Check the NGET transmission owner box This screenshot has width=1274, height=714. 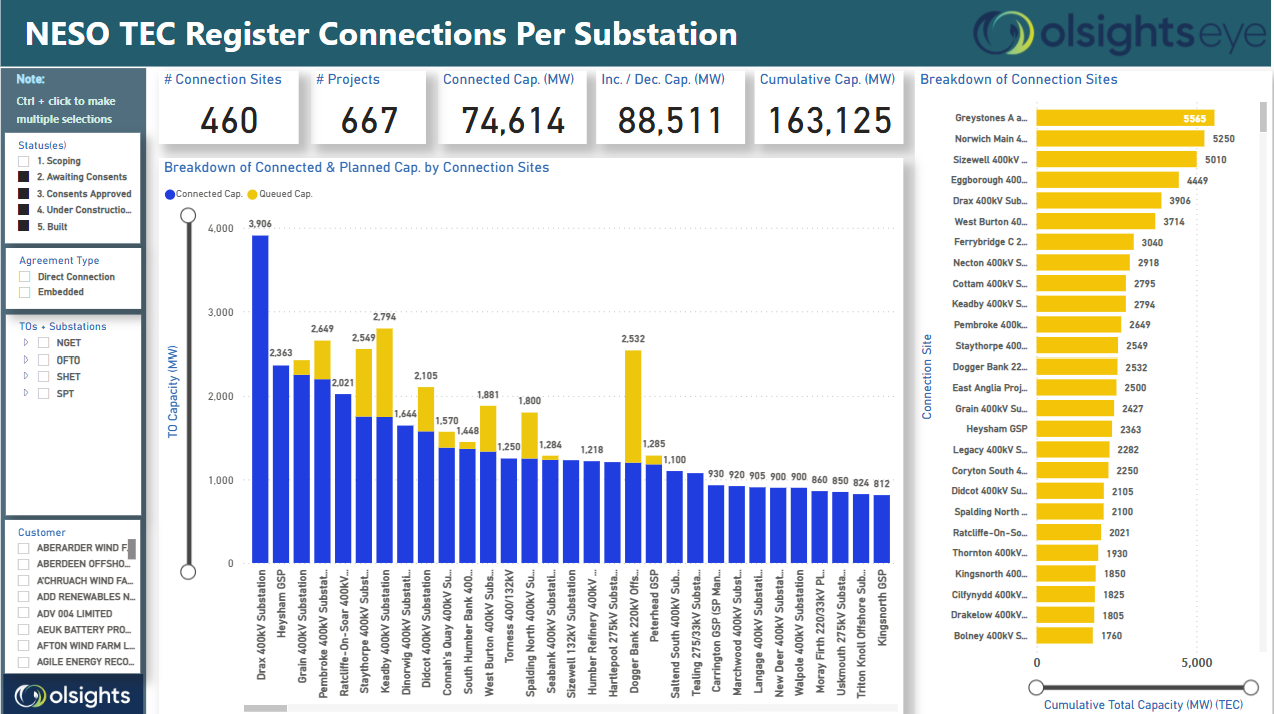coord(44,343)
